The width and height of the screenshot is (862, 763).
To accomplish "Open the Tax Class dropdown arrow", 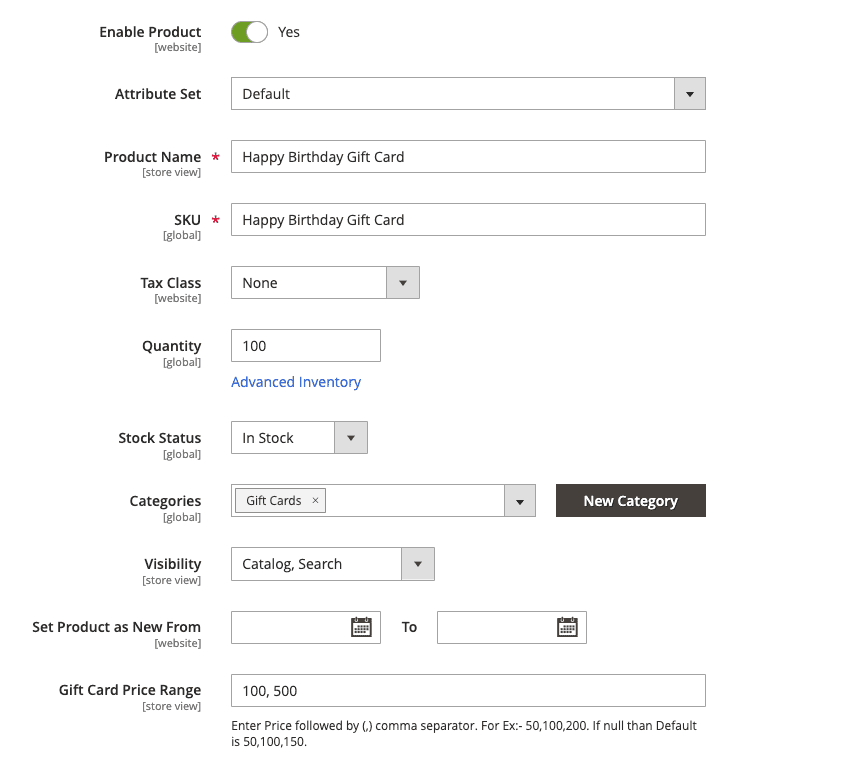I will pyautogui.click(x=402, y=282).
